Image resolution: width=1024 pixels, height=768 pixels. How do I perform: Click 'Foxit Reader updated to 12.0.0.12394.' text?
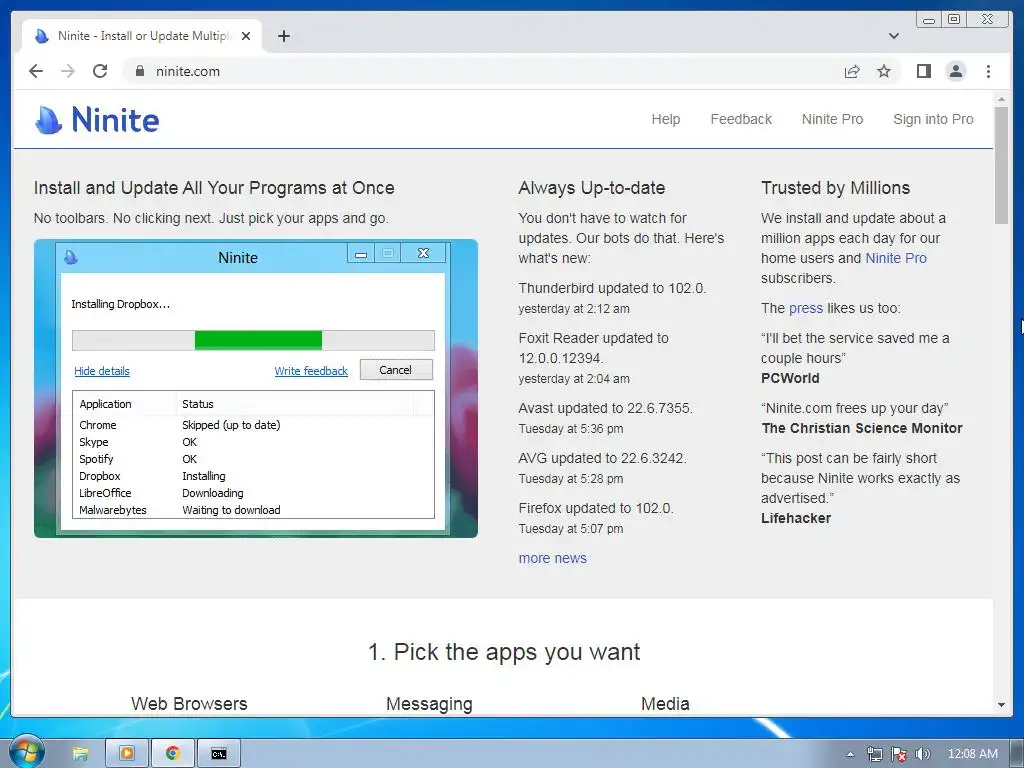coord(593,348)
